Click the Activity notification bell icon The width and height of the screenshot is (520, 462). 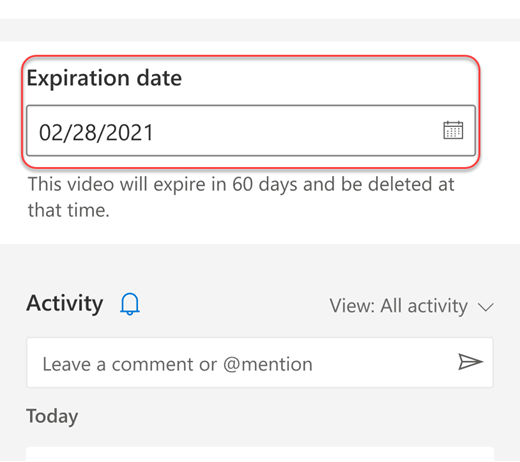click(130, 304)
